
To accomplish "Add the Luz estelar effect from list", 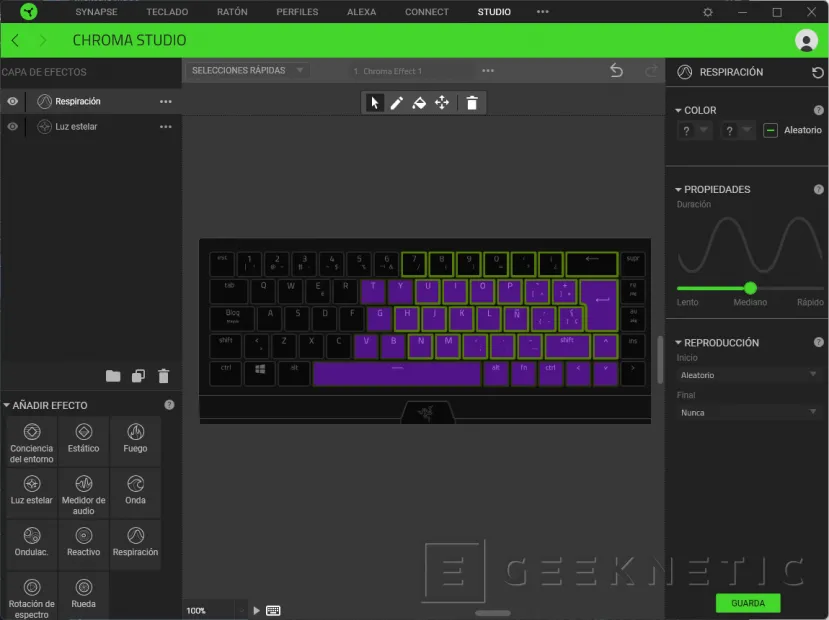I will [32, 494].
